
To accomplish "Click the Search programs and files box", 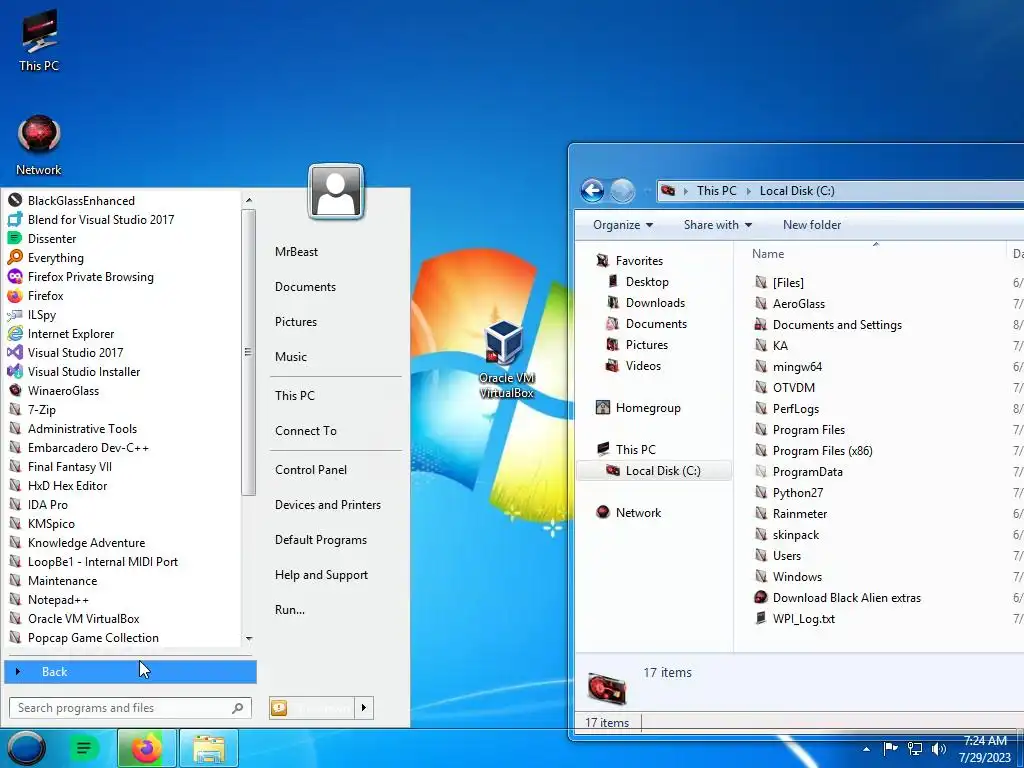I will pyautogui.click(x=130, y=708).
